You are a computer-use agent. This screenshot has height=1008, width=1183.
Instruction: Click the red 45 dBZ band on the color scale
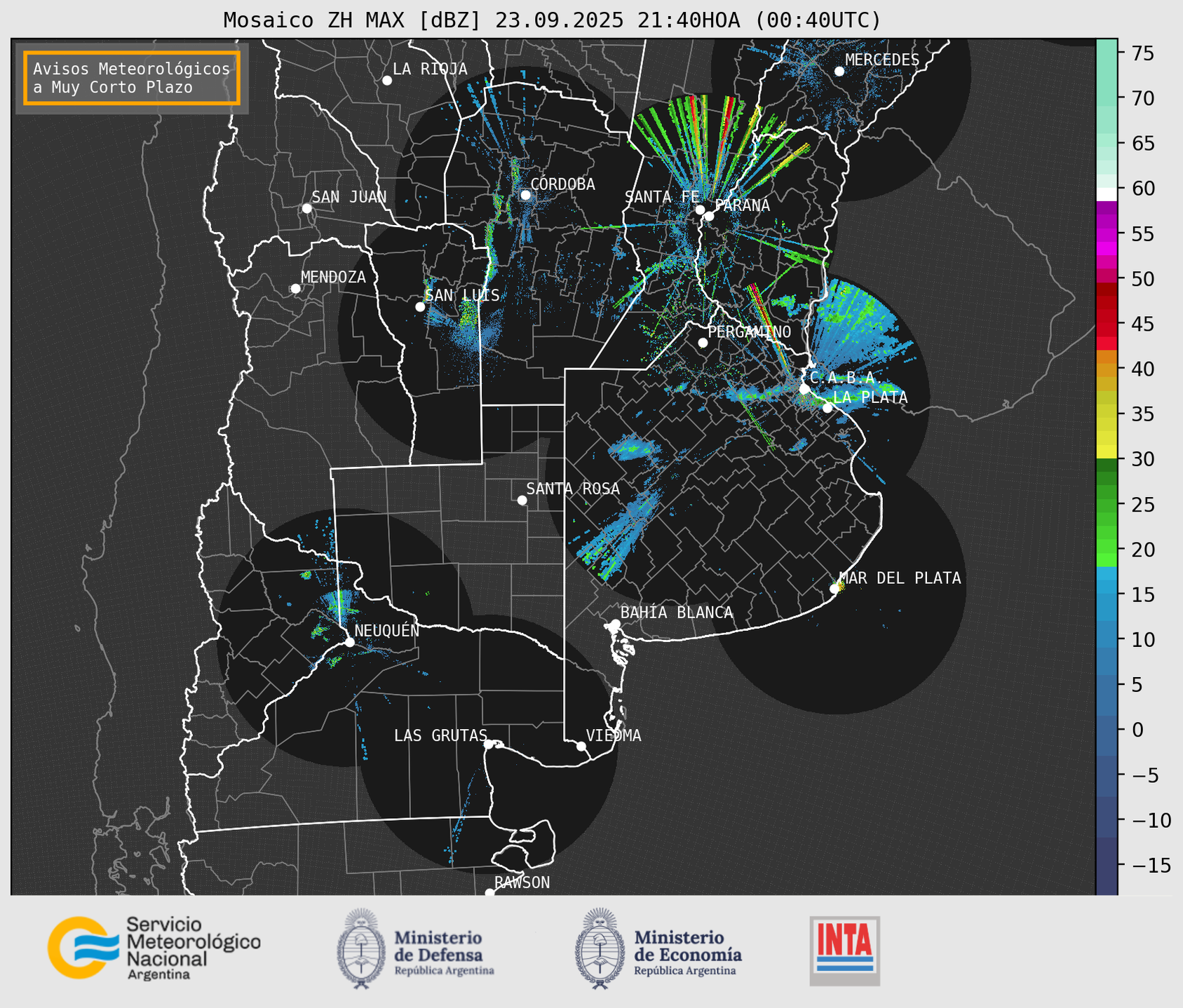coord(1106,325)
